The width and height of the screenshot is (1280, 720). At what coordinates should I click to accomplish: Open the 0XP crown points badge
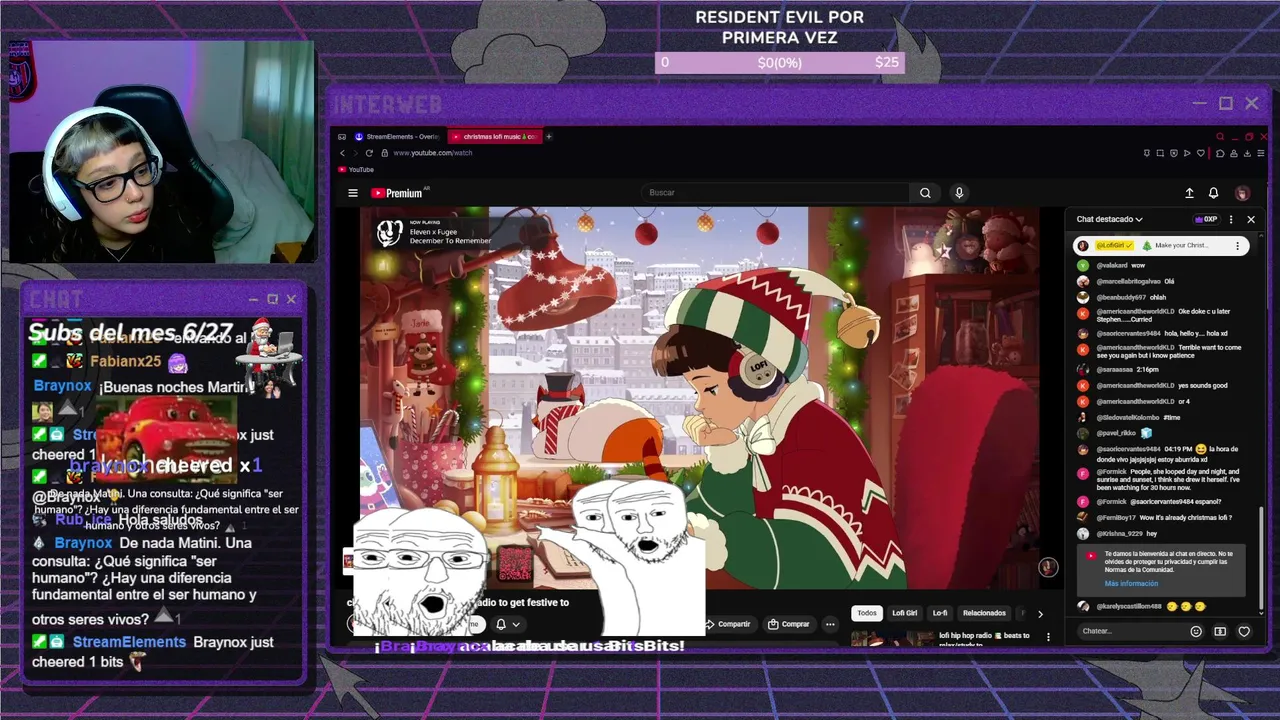coord(1206,219)
